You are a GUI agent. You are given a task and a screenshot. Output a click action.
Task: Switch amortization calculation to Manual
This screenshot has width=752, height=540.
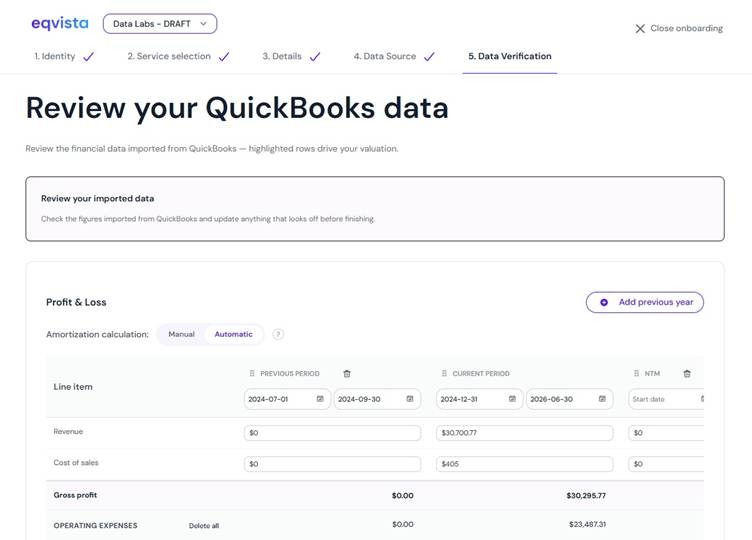pyautogui.click(x=181, y=334)
